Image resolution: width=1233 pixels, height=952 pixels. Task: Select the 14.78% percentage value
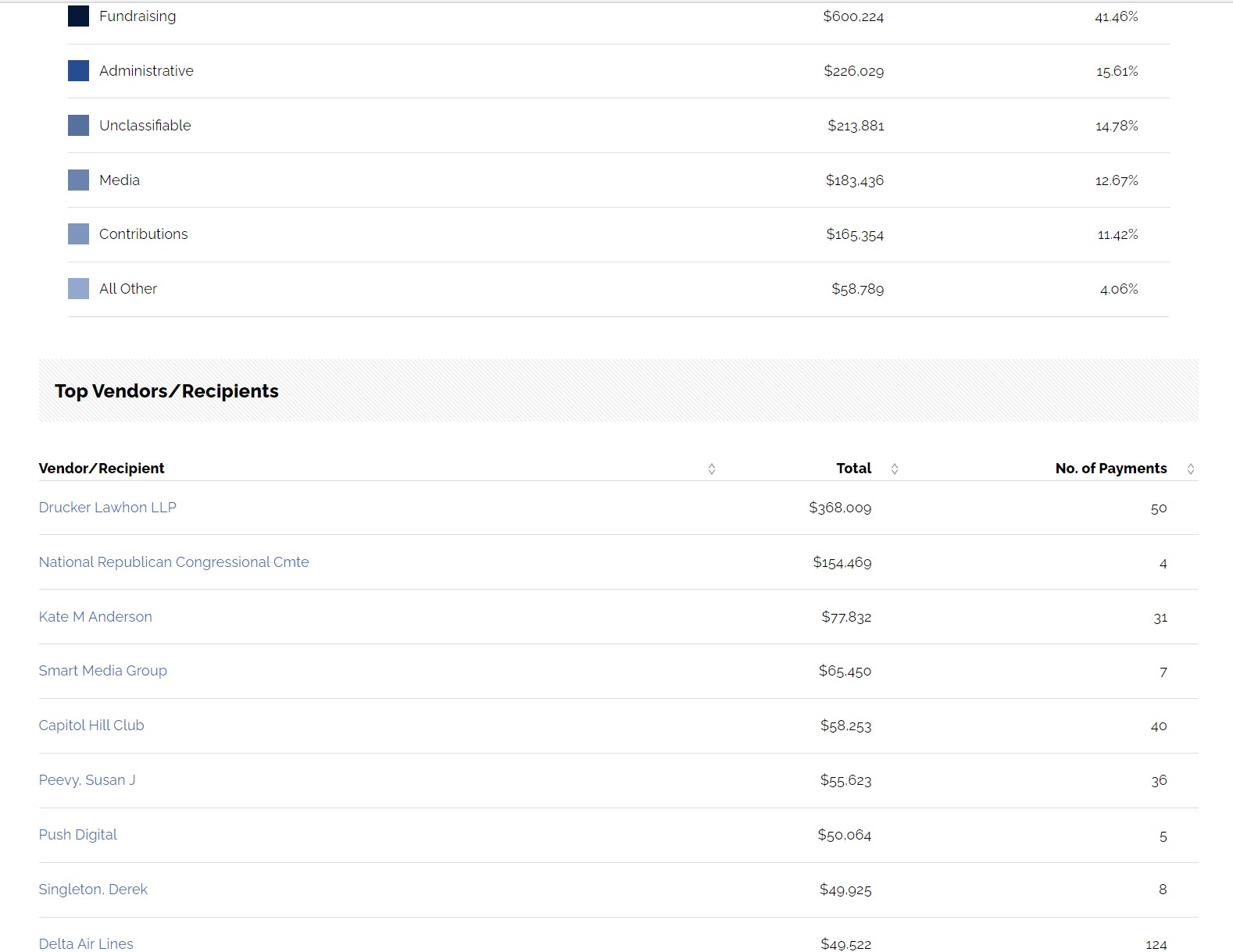click(x=1117, y=126)
